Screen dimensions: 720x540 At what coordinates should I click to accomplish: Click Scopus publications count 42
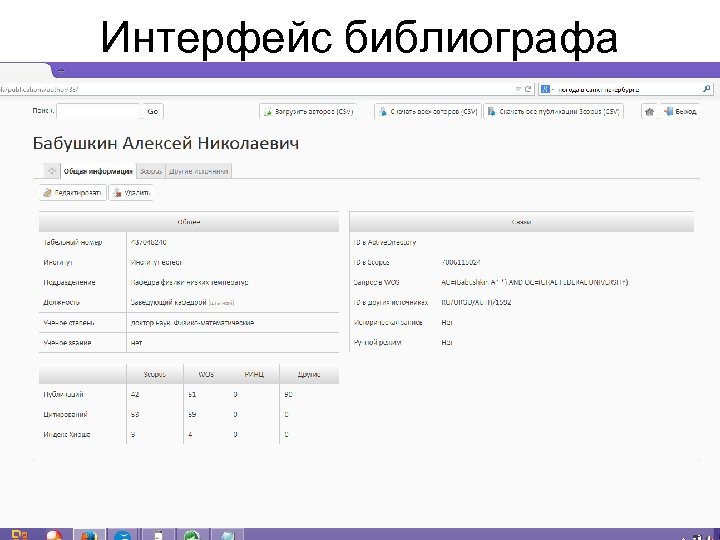point(135,394)
